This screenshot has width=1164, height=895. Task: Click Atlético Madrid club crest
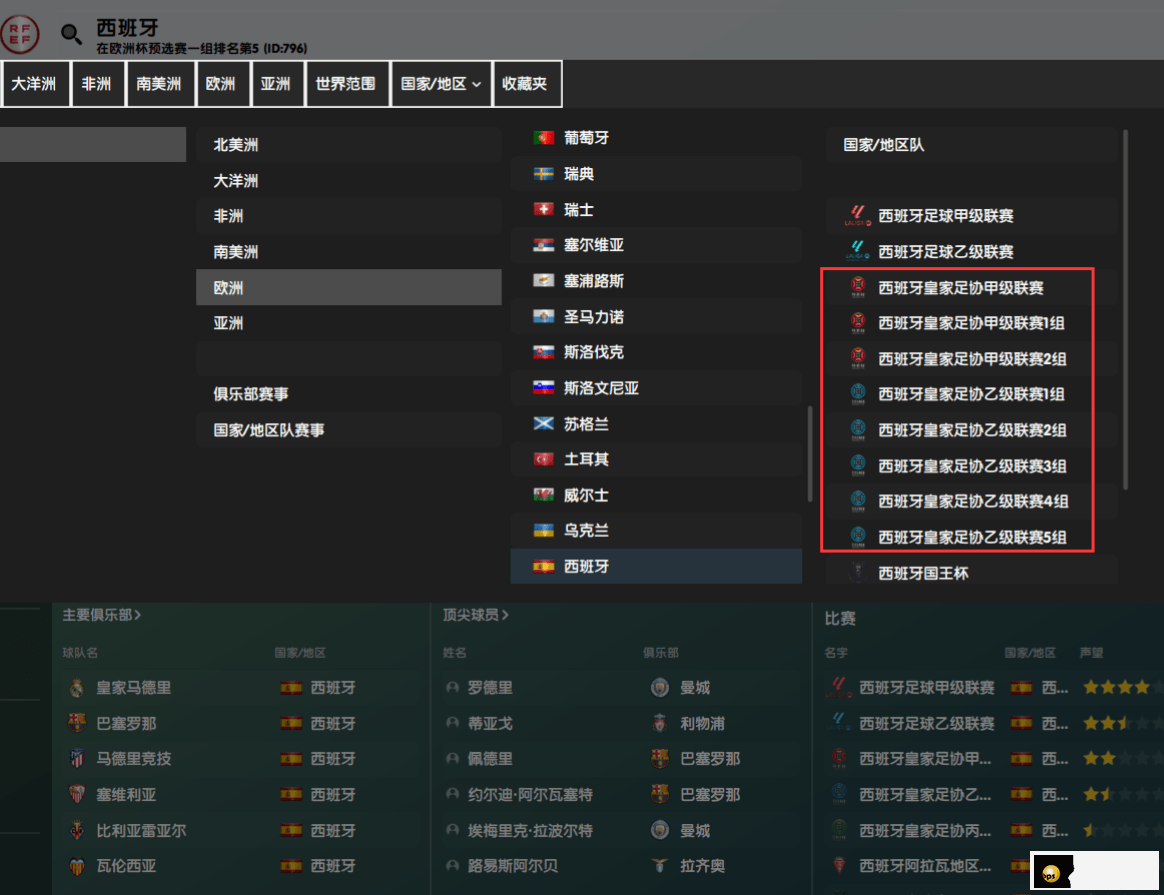tap(76, 758)
